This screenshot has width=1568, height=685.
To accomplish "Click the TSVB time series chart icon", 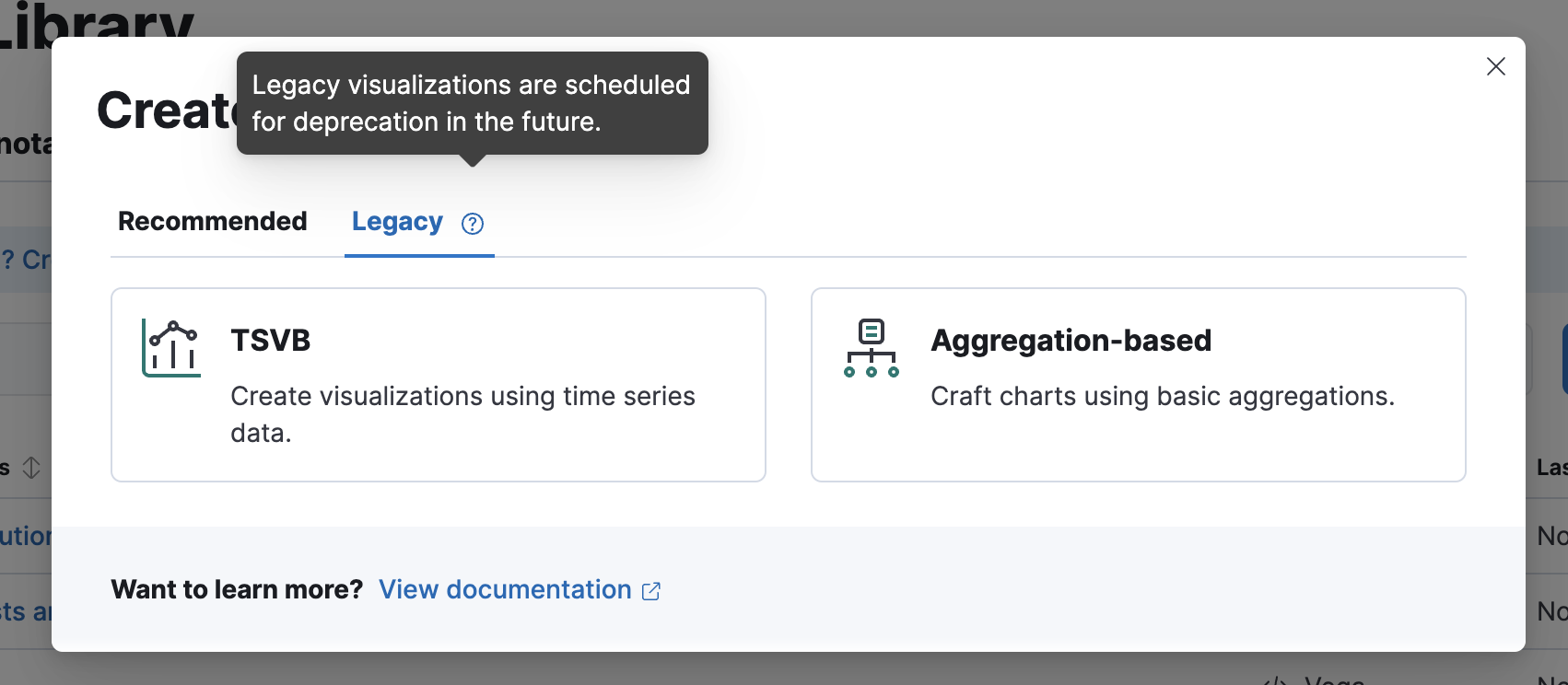I will [x=171, y=348].
